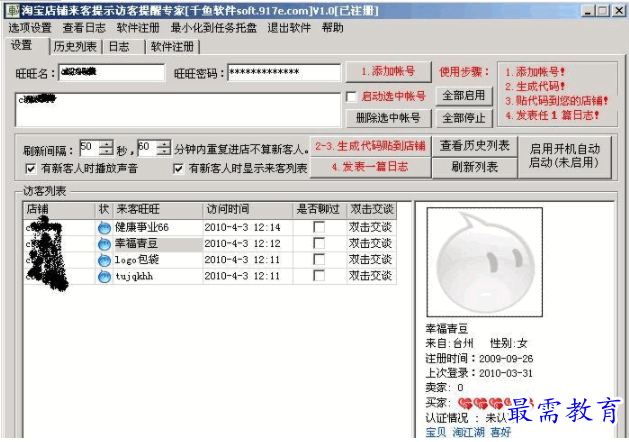Select visitor name 幸福青豆 in the list
The width and height of the screenshot is (629, 442).
[136, 243]
